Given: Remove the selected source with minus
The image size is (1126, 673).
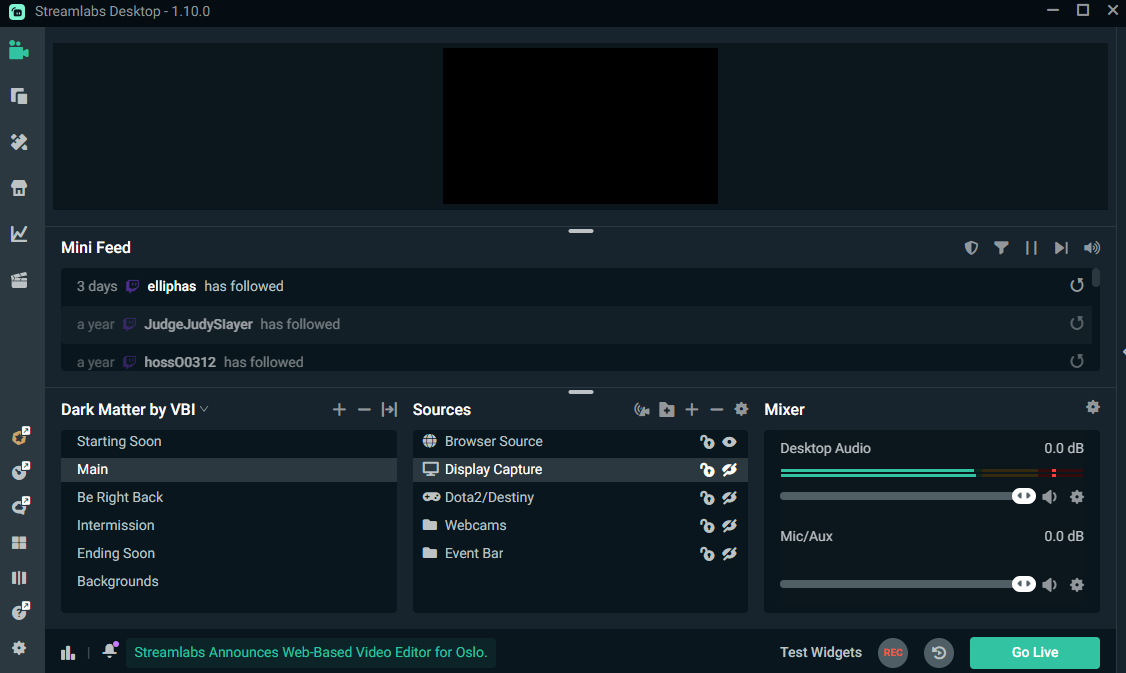Looking at the screenshot, I should [x=717, y=409].
